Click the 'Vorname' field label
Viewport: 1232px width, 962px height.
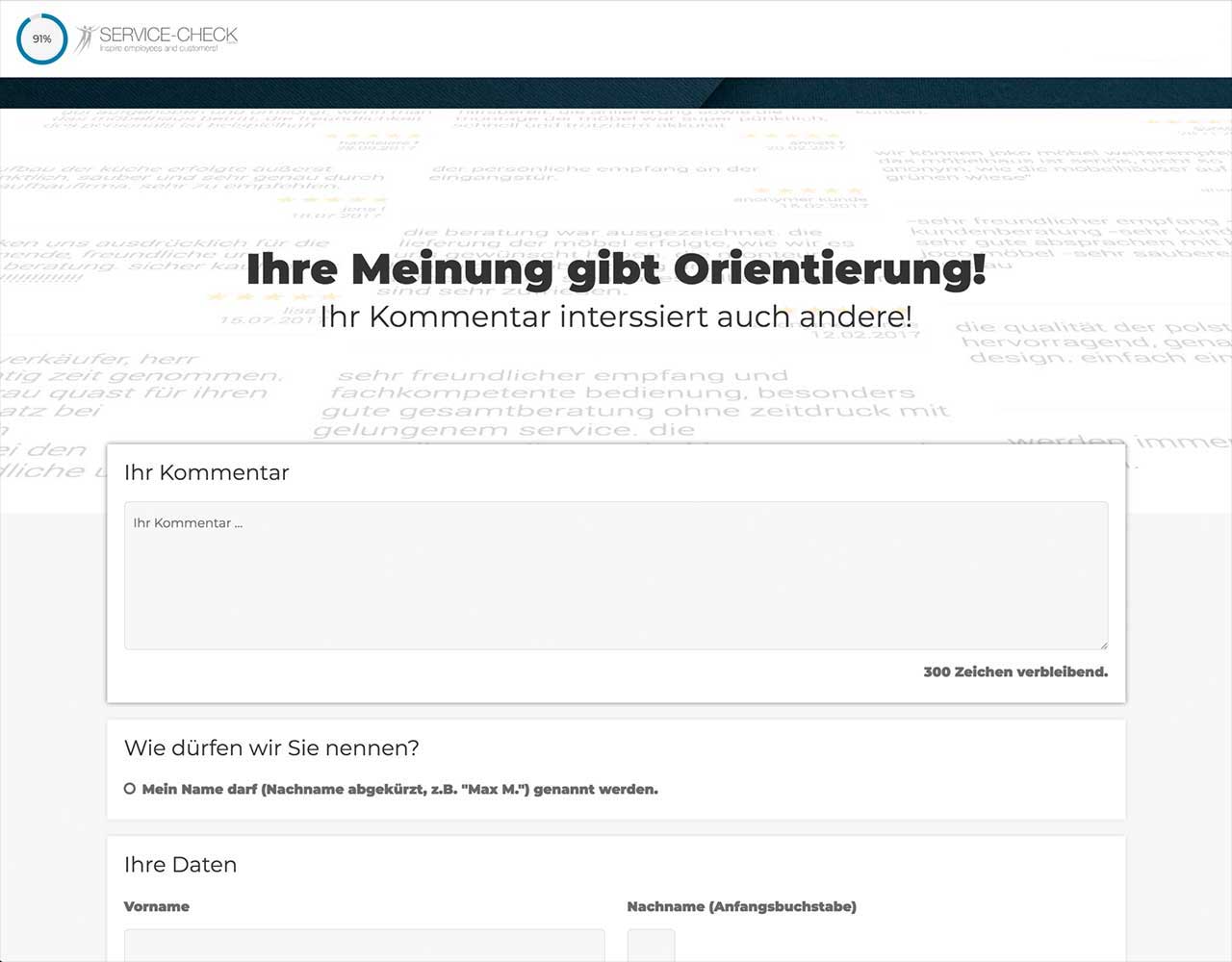coord(157,906)
